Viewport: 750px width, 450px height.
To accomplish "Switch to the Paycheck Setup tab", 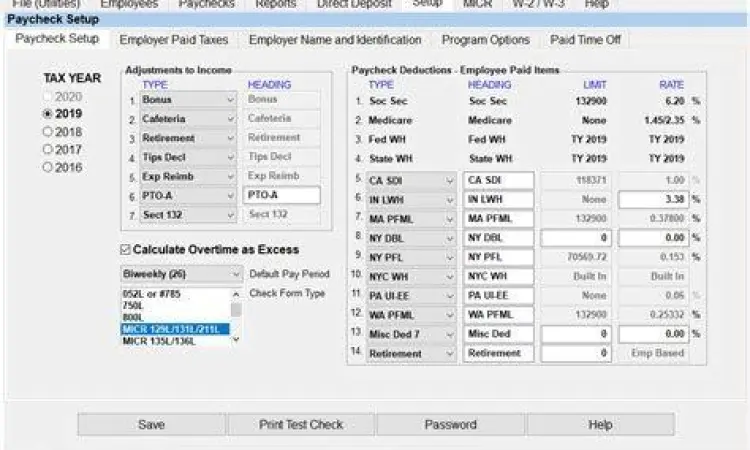I will click(x=57, y=39).
